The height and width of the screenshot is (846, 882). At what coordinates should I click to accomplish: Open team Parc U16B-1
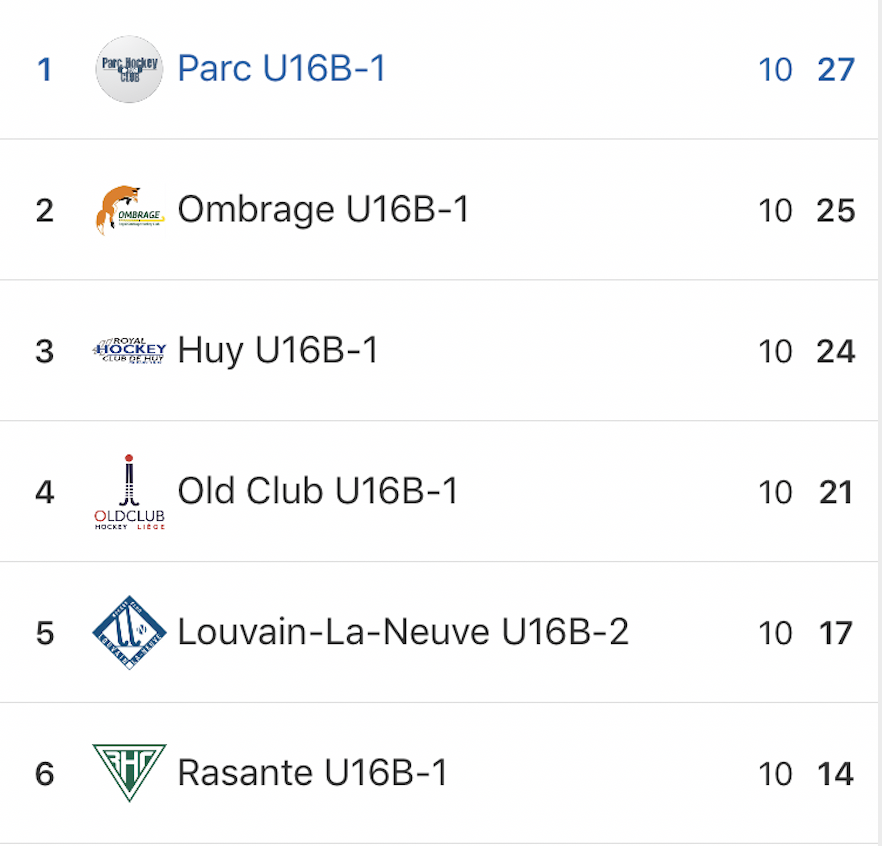(281, 69)
